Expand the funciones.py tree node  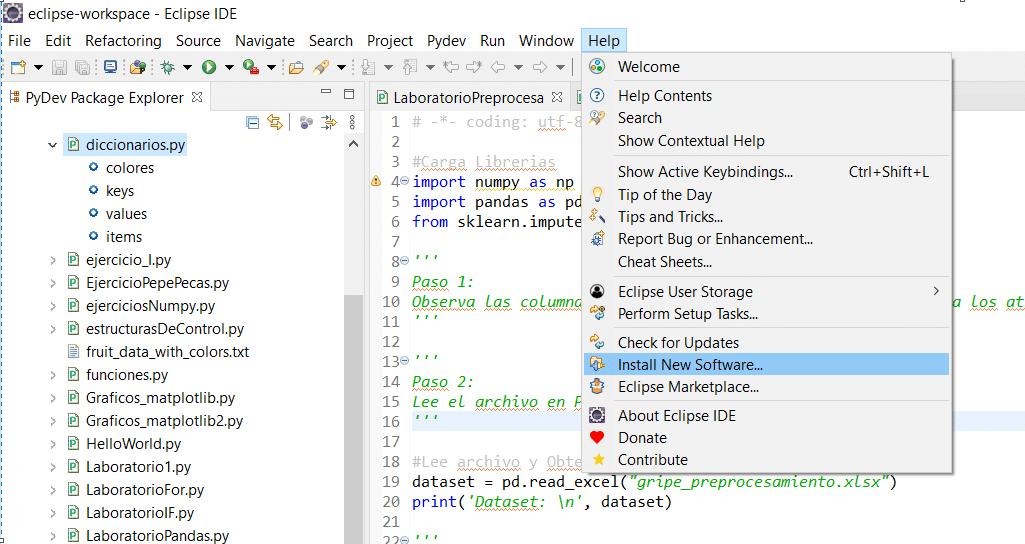point(53,375)
